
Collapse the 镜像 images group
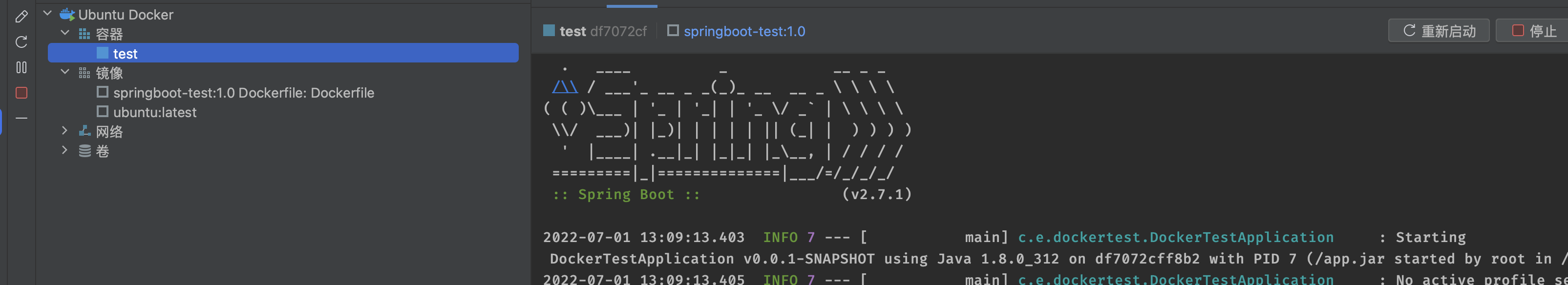(65, 72)
